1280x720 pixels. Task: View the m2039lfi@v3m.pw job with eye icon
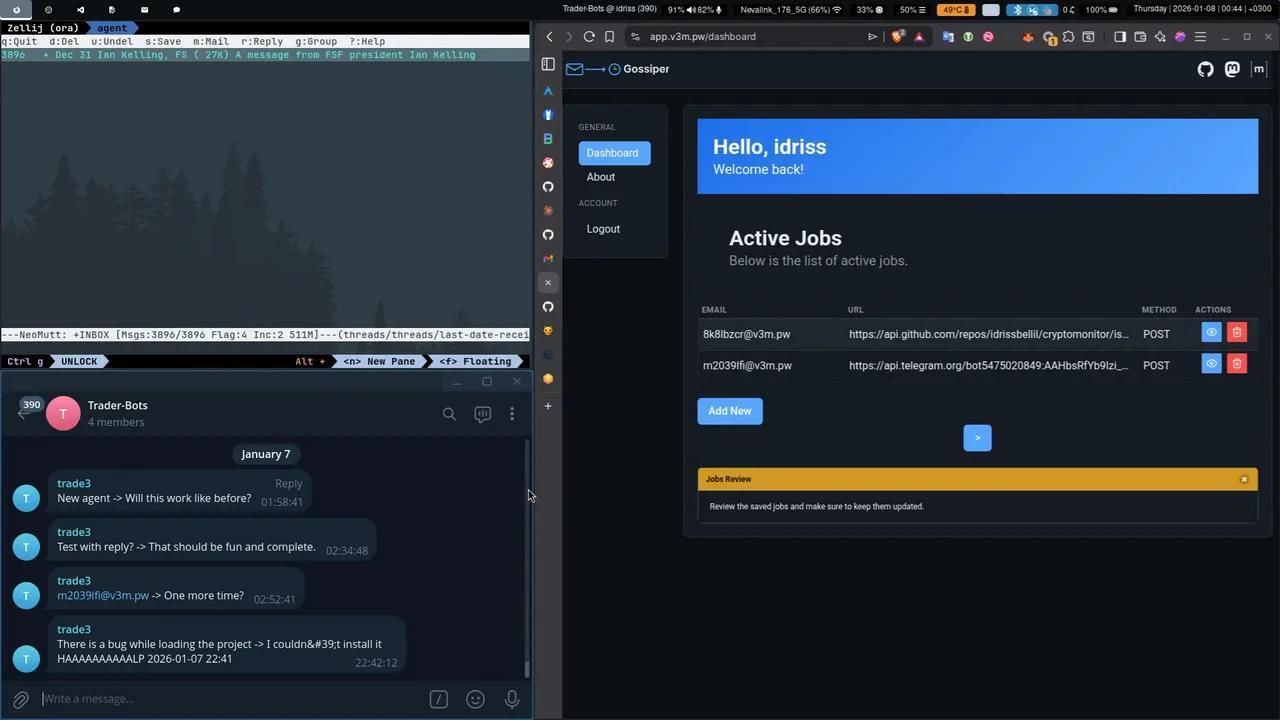[1211, 364]
